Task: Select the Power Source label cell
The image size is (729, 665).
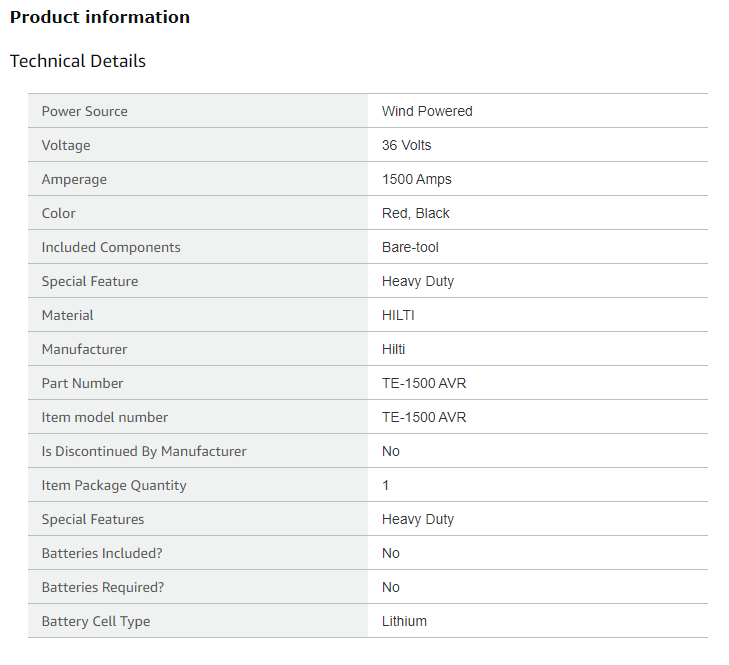Action: pos(198,111)
